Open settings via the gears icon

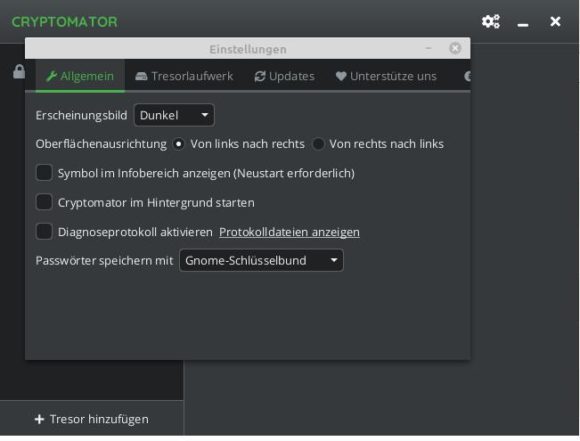point(491,21)
